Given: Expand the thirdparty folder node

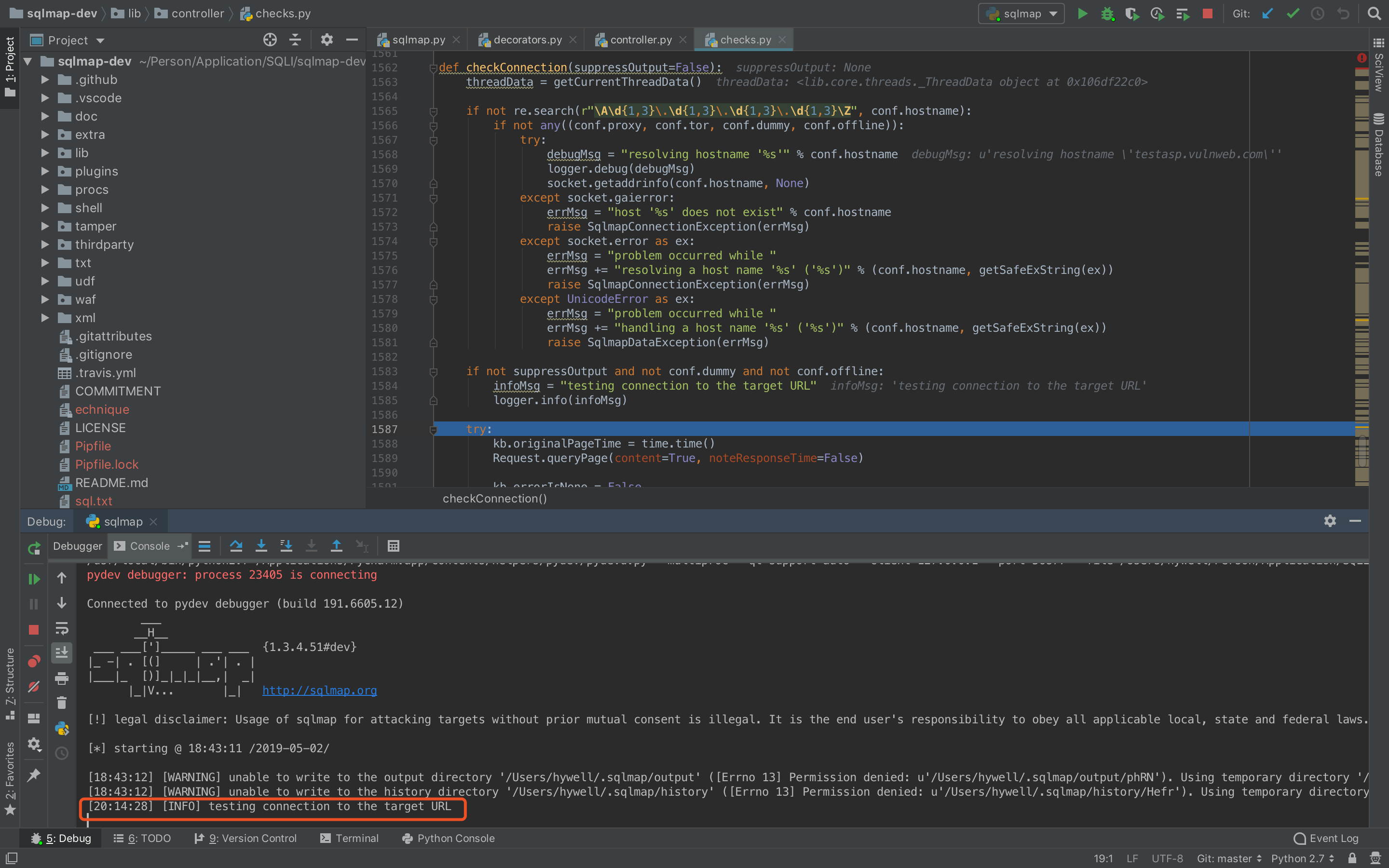Looking at the screenshot, I should (45, 244).
